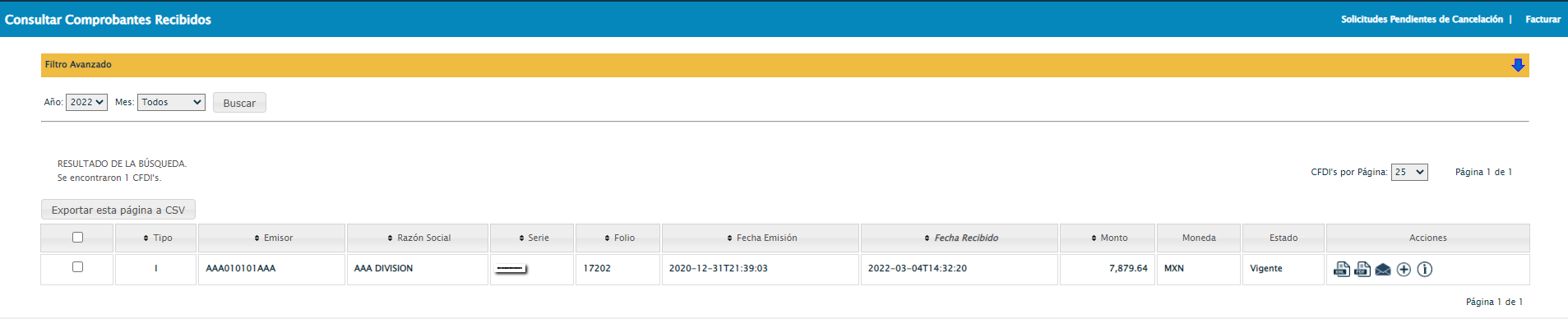Sort table by Fecha Emisión header
Viewport: 1568px width, 319px height.
pos(761,238)
